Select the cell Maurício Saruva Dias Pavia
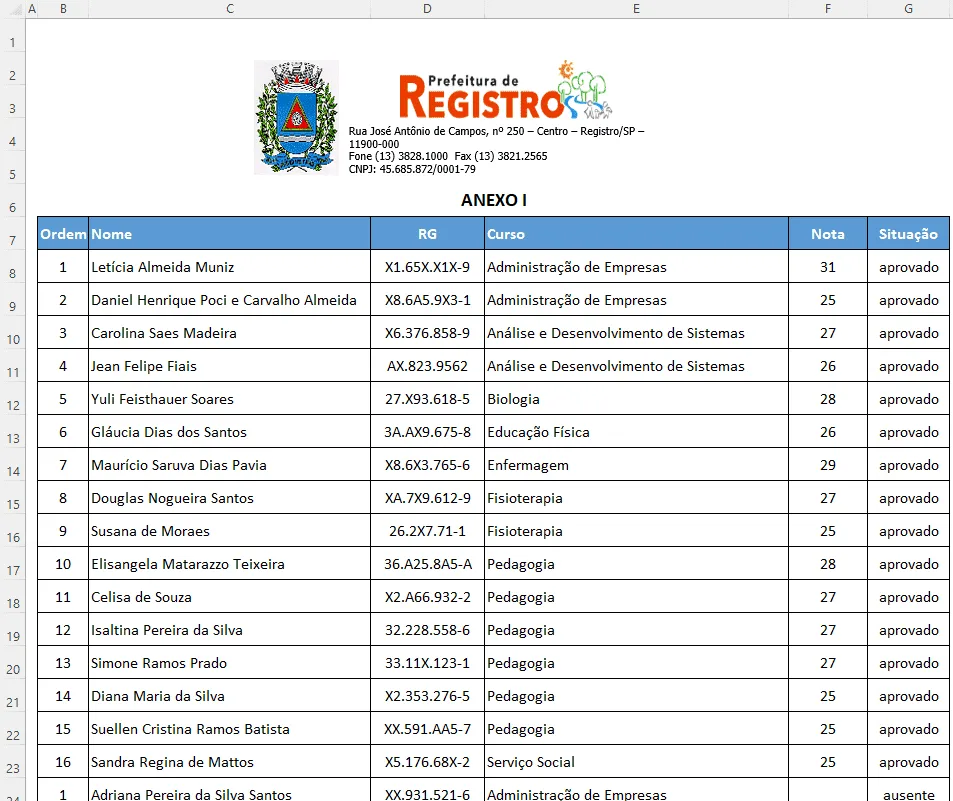The image size is (953, 801). click(x=230, y=465)
